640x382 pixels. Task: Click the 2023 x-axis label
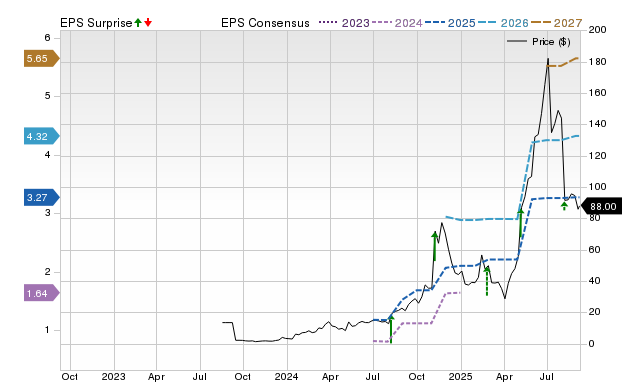113,376
